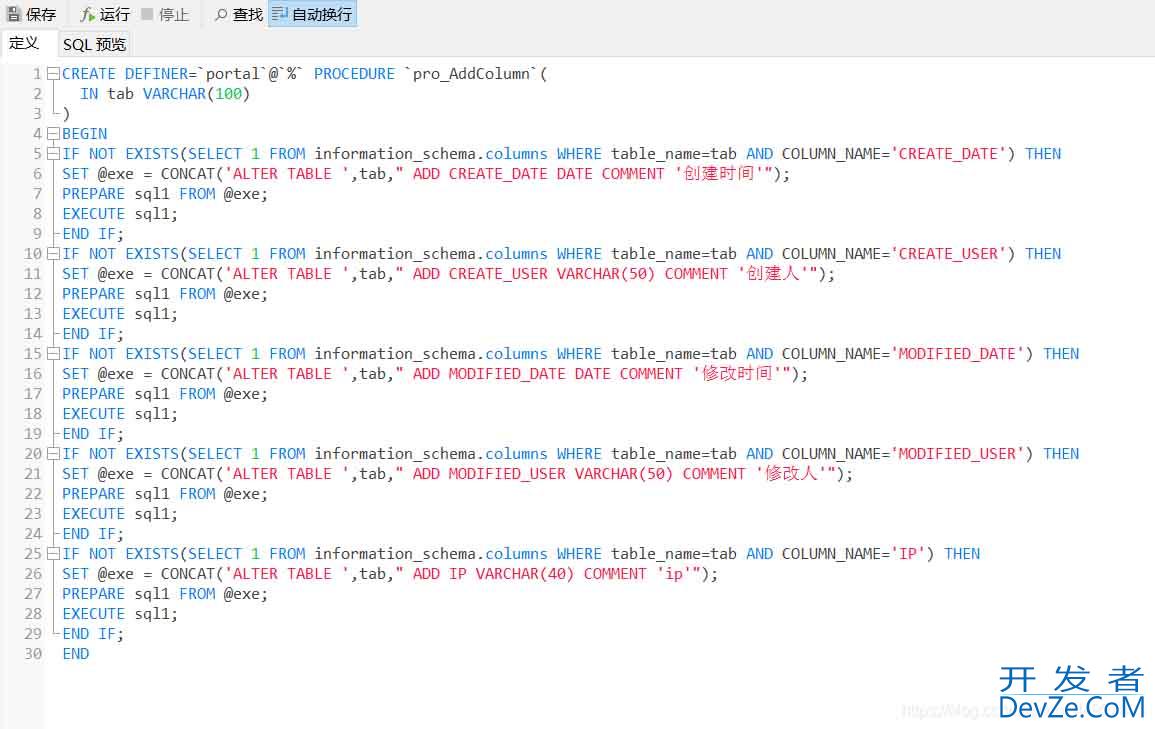The width and height of the screenshot is (1155, 729).
Task: Click 'END IF;' on line 29
Action: point(93,634)
